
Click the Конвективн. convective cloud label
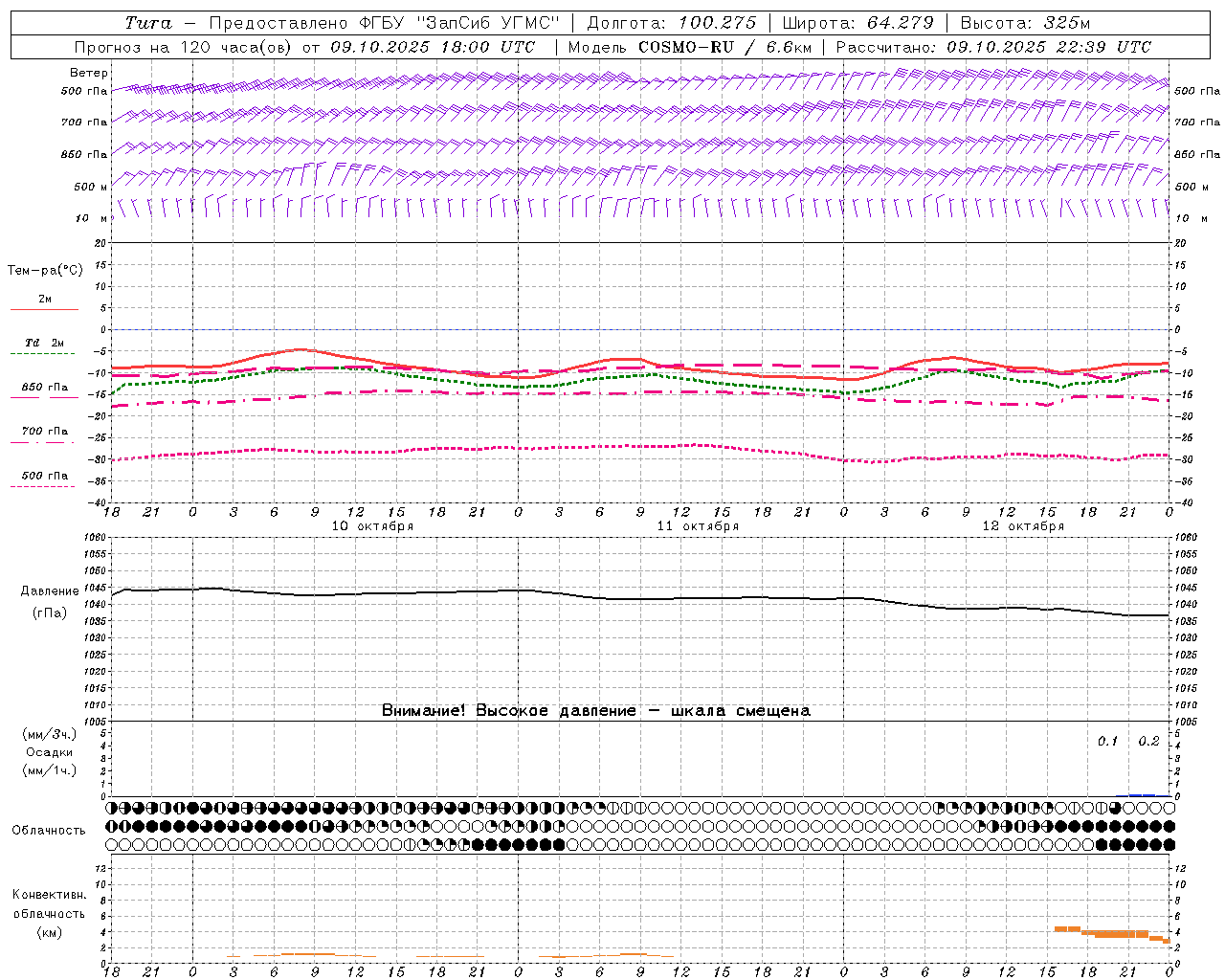pyautogui.click(x=49, y=895)
